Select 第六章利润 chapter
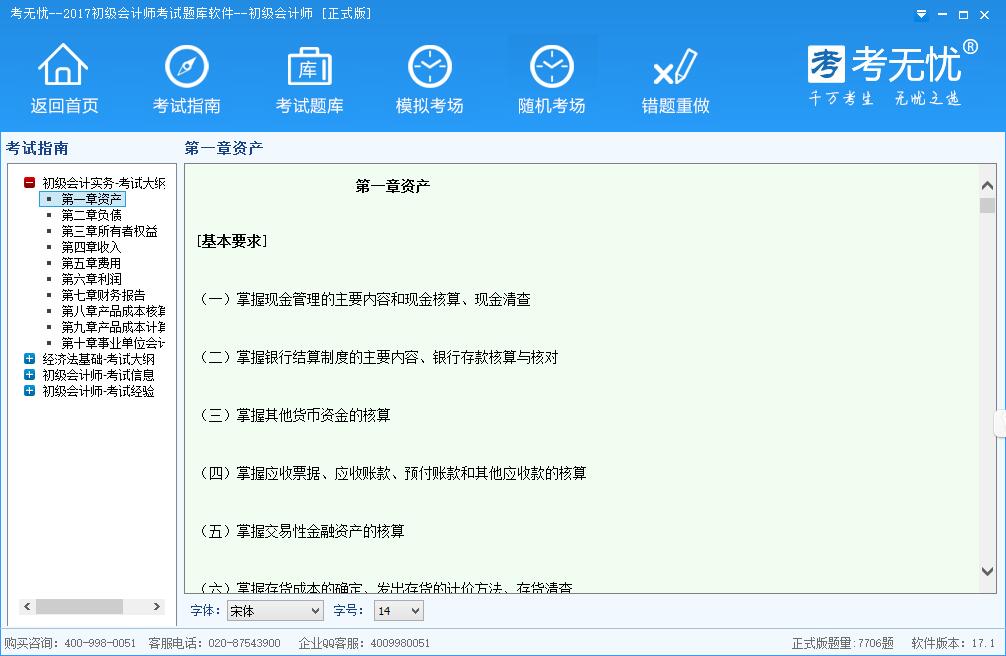1006x656 pixels. (91, 279)
